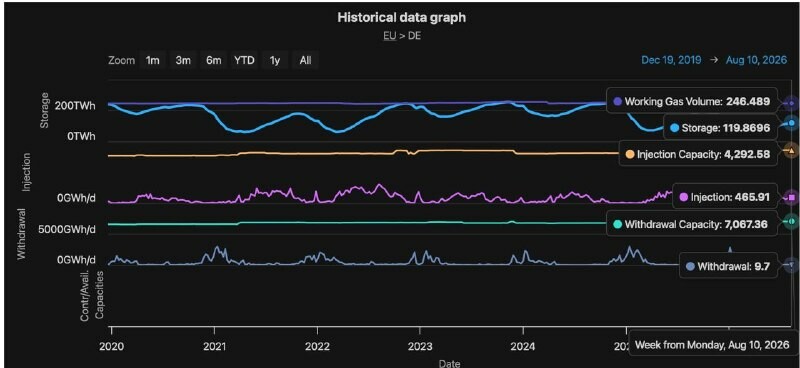Set zoom range to 6m
The height and width of the screenshot is (368, 800).
[214, 60]
